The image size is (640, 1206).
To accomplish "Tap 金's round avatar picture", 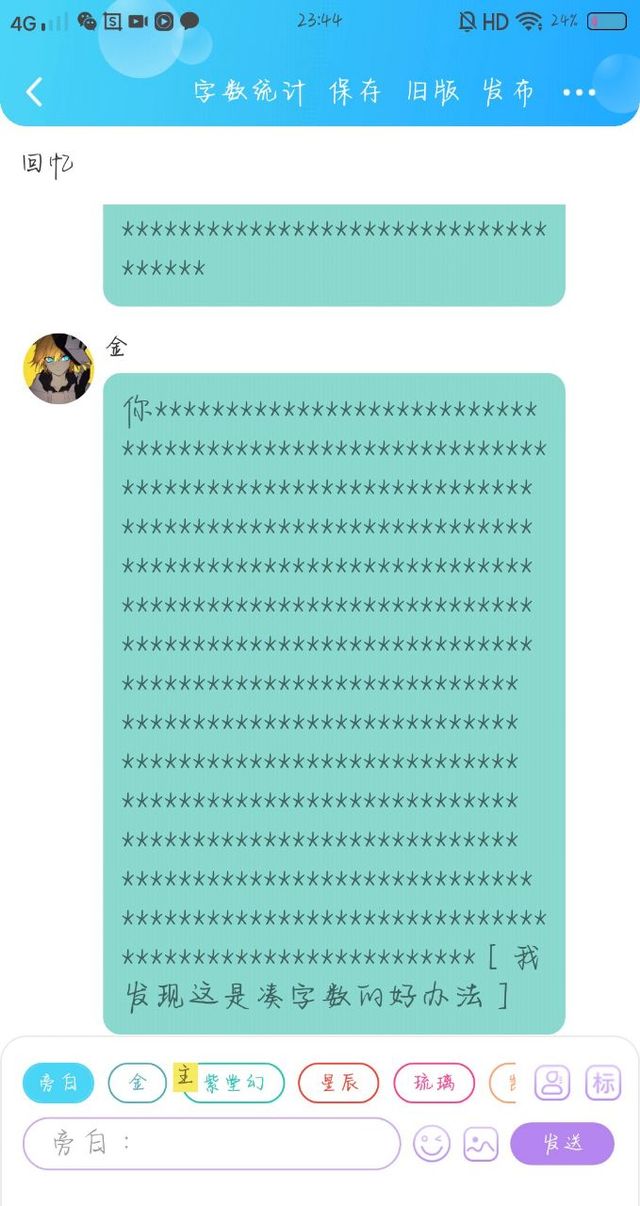I will point(58,368).
